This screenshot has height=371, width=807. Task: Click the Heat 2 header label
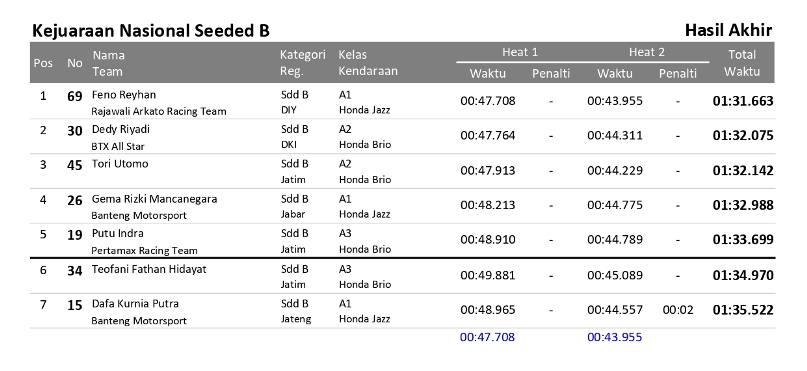coord(646,52)
